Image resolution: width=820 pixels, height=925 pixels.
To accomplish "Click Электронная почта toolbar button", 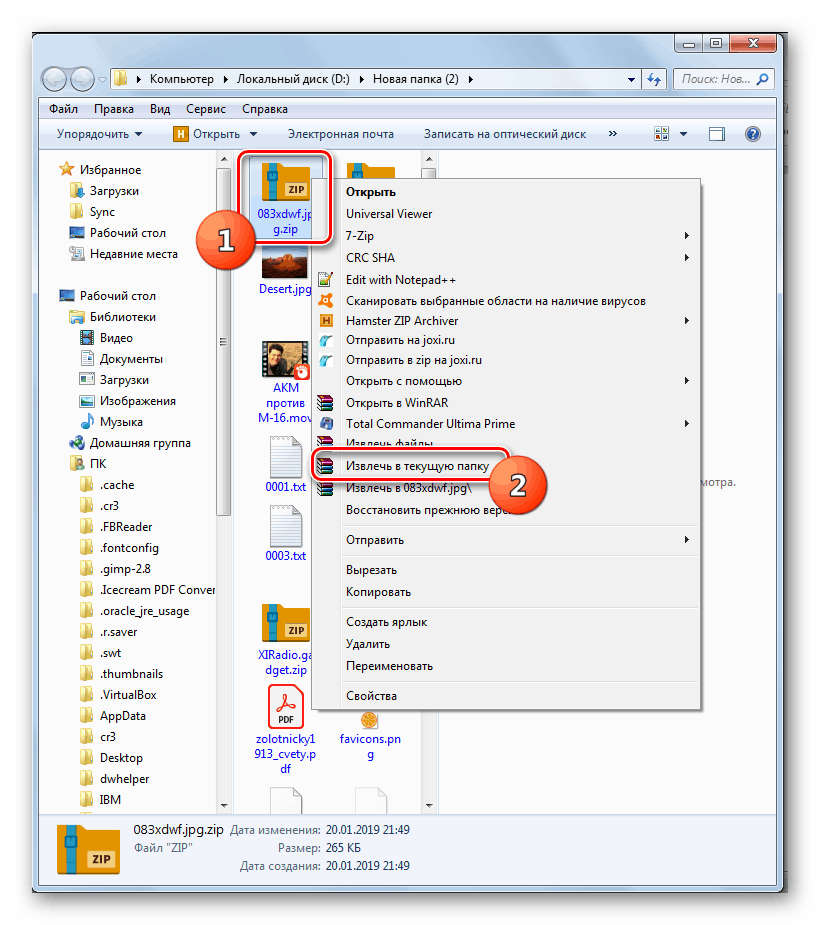I will pyautogui.click(x=340, y=134).
